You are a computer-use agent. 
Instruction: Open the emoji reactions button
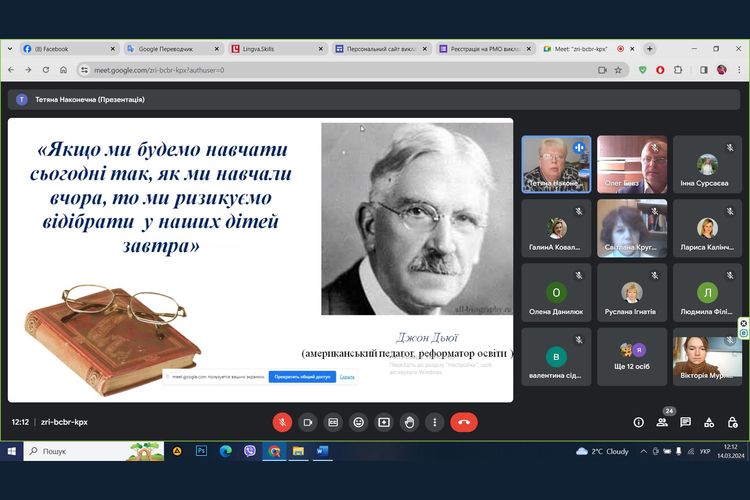pos(358,422)
